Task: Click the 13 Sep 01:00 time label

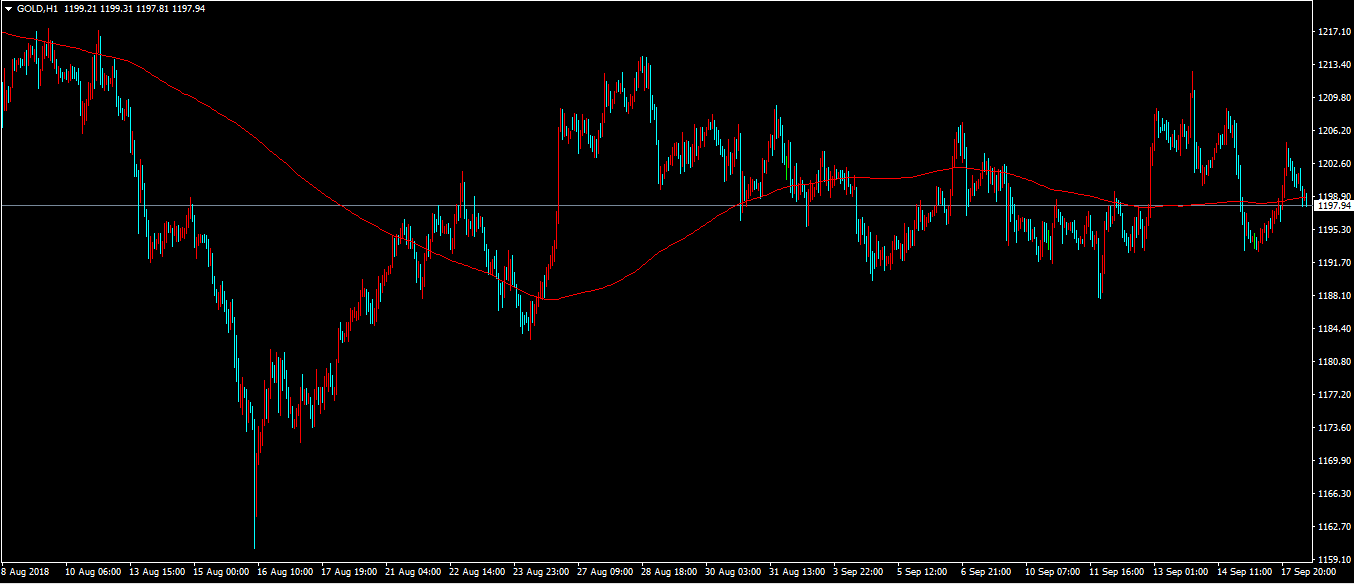Action: tap(1181, 573)
